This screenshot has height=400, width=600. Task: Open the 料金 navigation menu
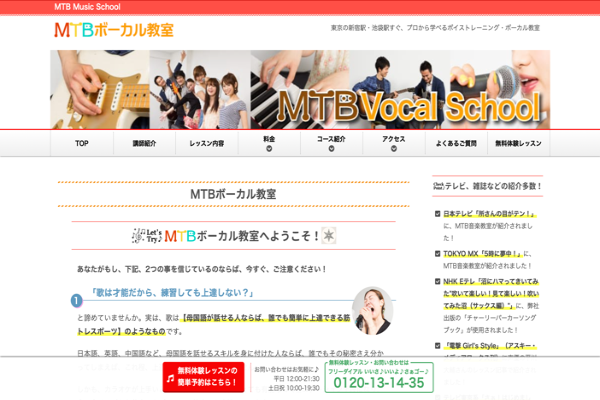click(x=269, y=139)
